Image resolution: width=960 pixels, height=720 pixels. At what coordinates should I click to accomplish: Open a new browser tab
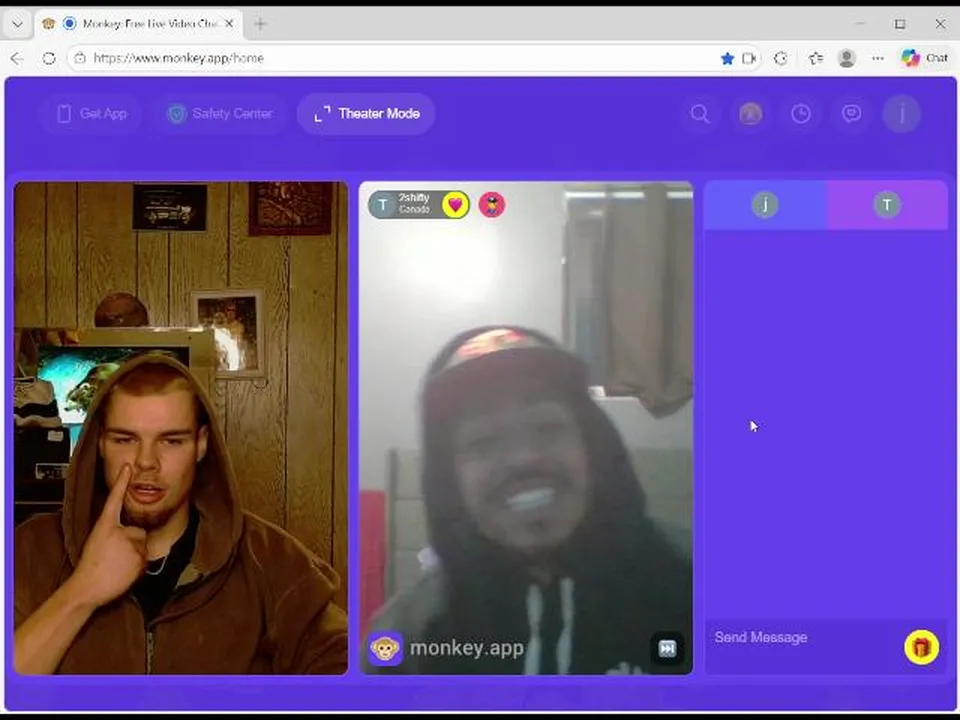pyautogui.click(x=260, y=24)
